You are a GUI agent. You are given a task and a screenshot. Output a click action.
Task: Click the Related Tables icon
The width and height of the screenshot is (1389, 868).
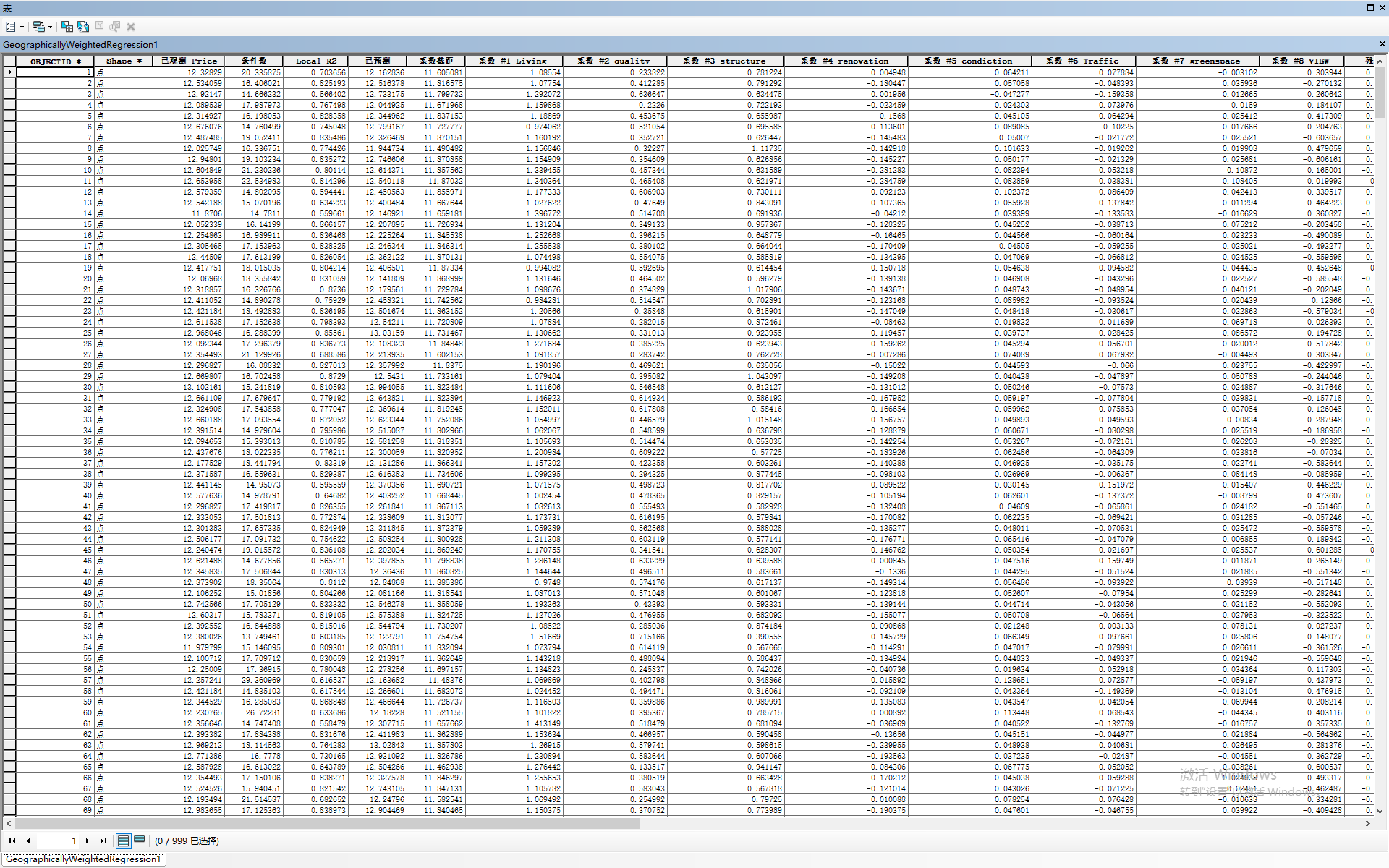(39, 27)
